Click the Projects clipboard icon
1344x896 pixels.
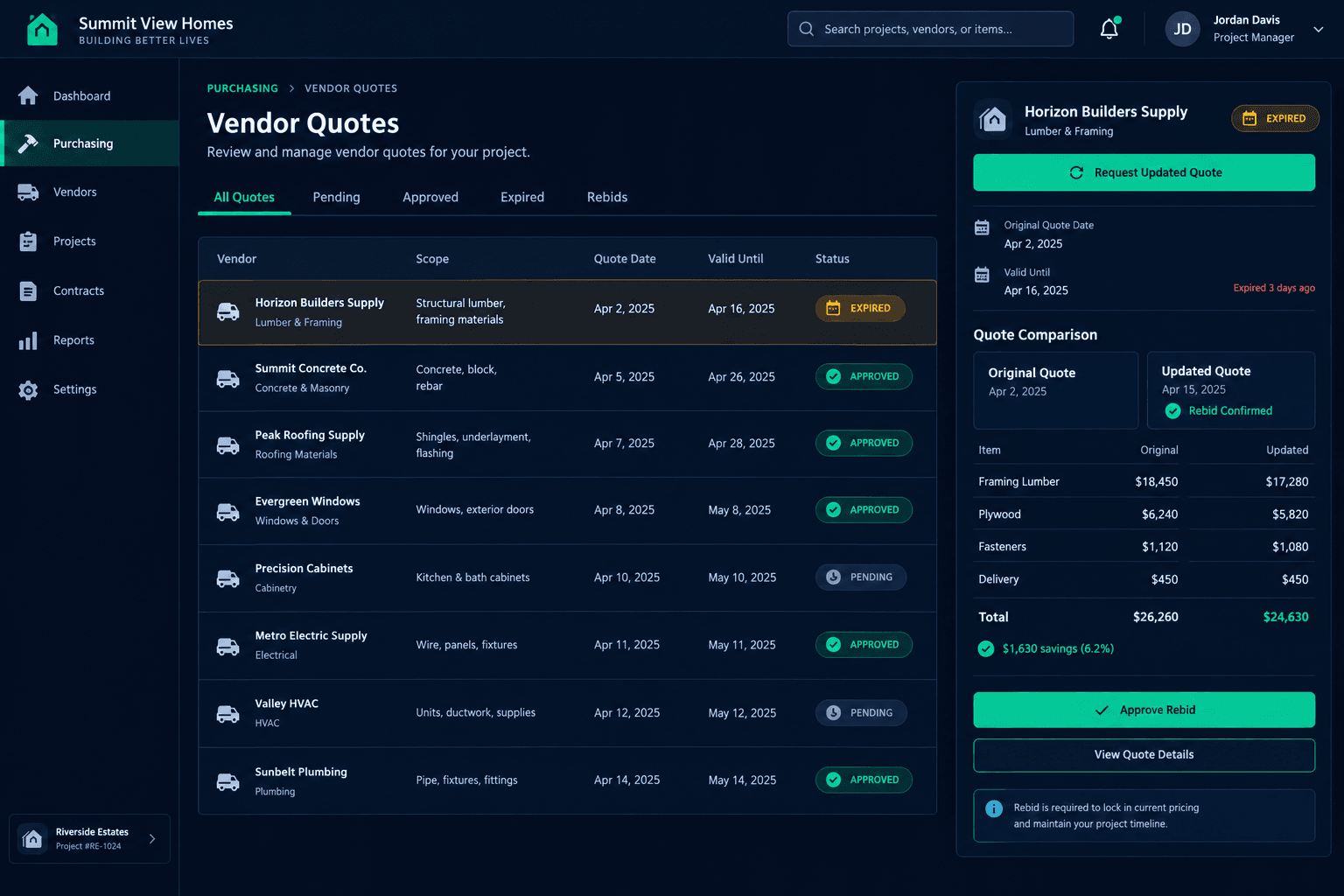(28, 241)
